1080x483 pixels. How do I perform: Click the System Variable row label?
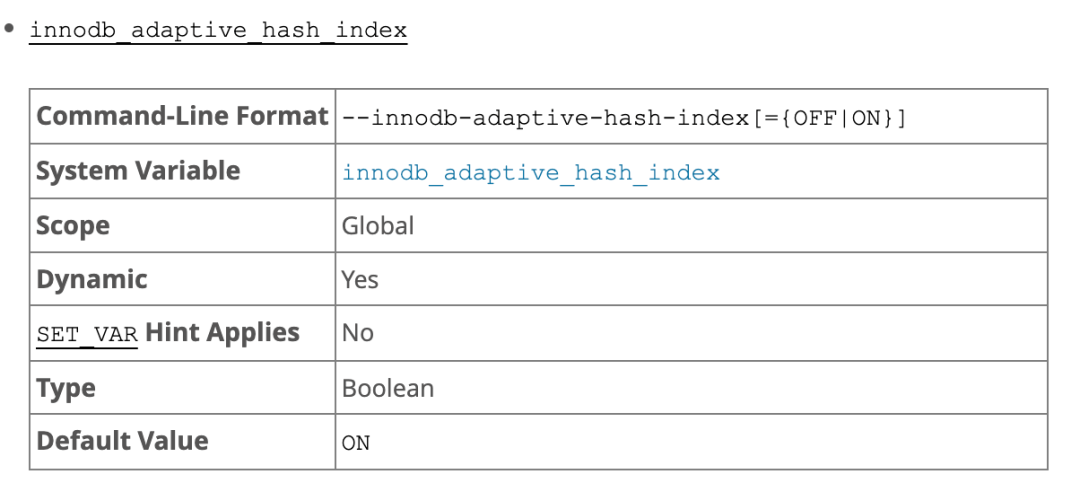tap(138, 171)
